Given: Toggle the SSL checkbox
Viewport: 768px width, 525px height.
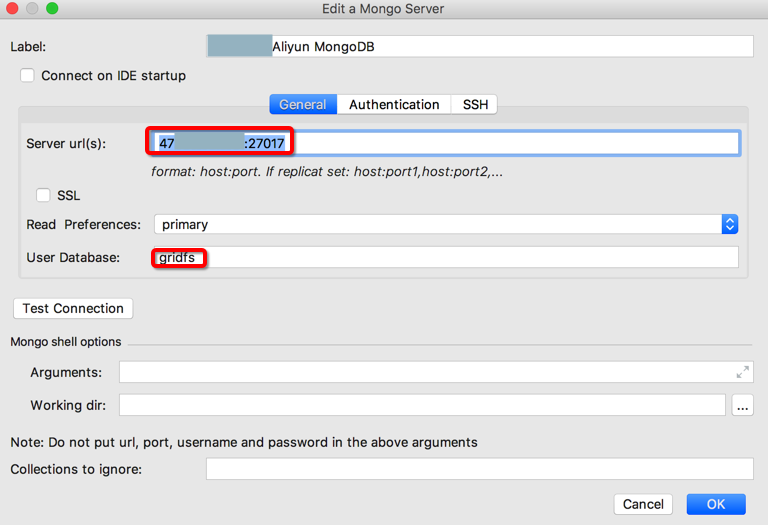Looking at the screenshot, I should [44, 196].
